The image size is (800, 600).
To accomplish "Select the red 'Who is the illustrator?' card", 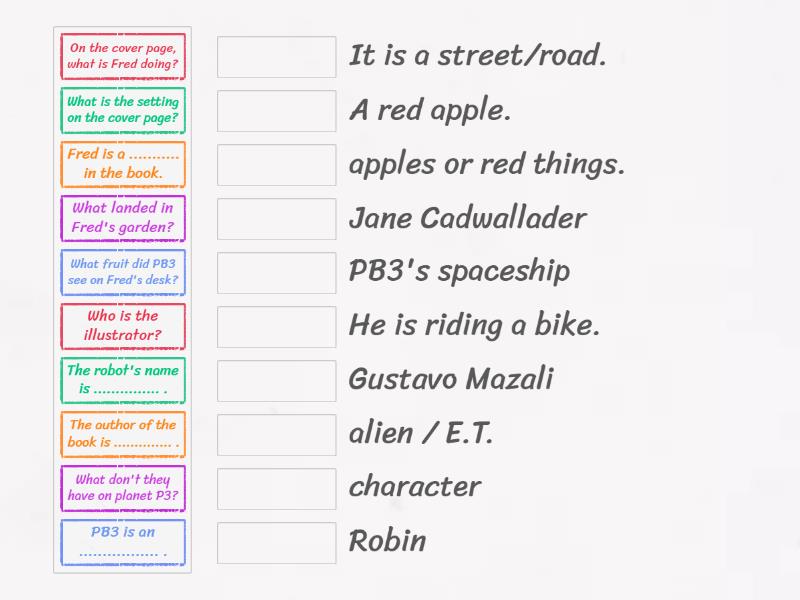I will click(122, 325).
